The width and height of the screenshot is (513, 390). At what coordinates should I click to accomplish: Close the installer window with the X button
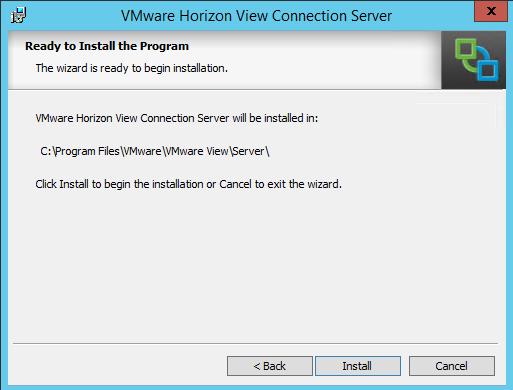point(491,11)
